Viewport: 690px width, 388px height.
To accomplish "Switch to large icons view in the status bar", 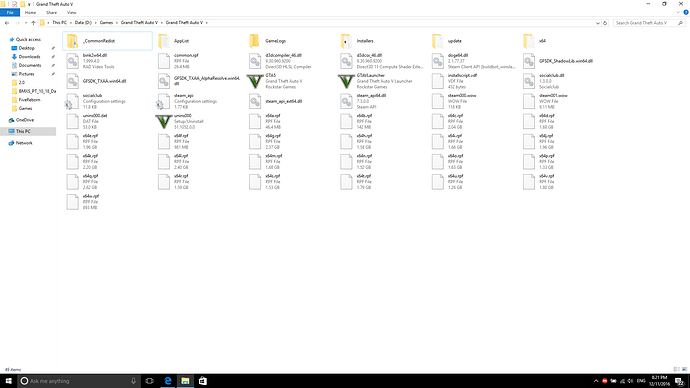I will coord(684,370).
